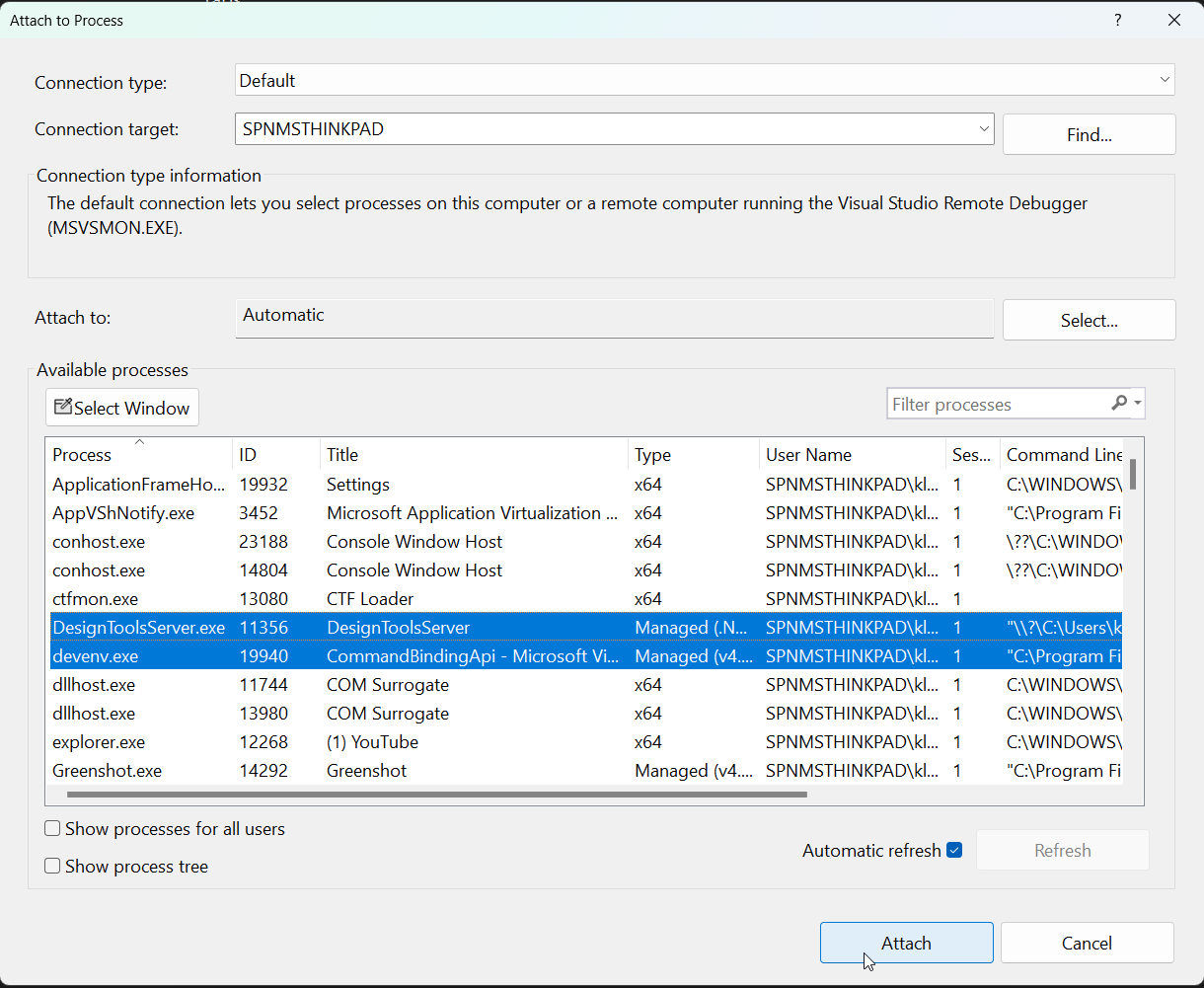Click the Find button
The image size is (1204, 988).
(x=1089, y=134)
